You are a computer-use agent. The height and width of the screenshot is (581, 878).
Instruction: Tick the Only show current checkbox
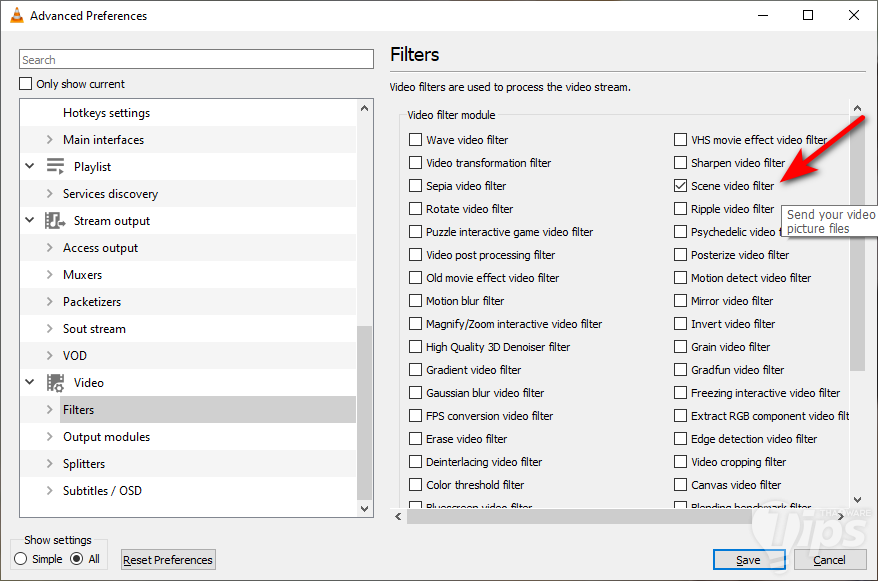click(27, 84)
